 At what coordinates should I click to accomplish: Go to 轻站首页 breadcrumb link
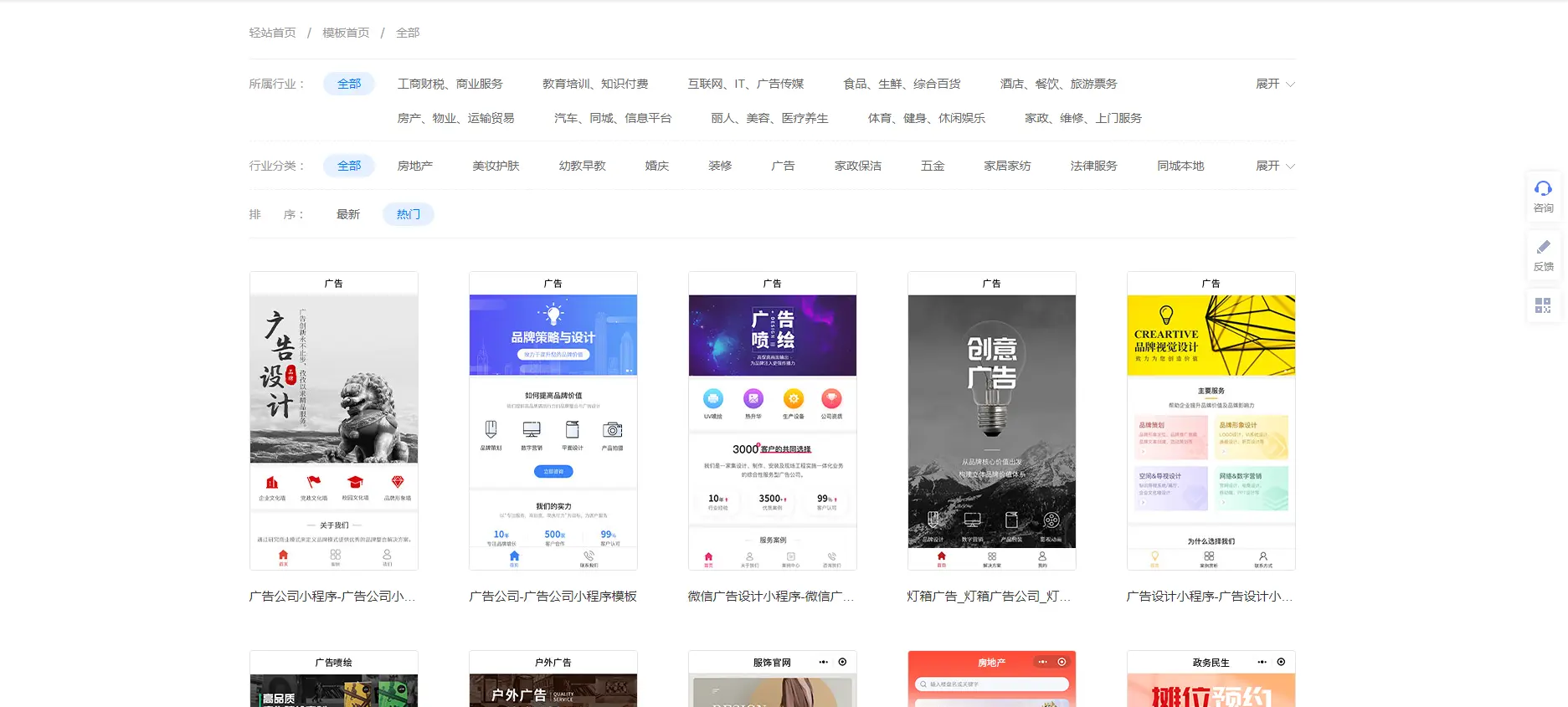(272, 33)
